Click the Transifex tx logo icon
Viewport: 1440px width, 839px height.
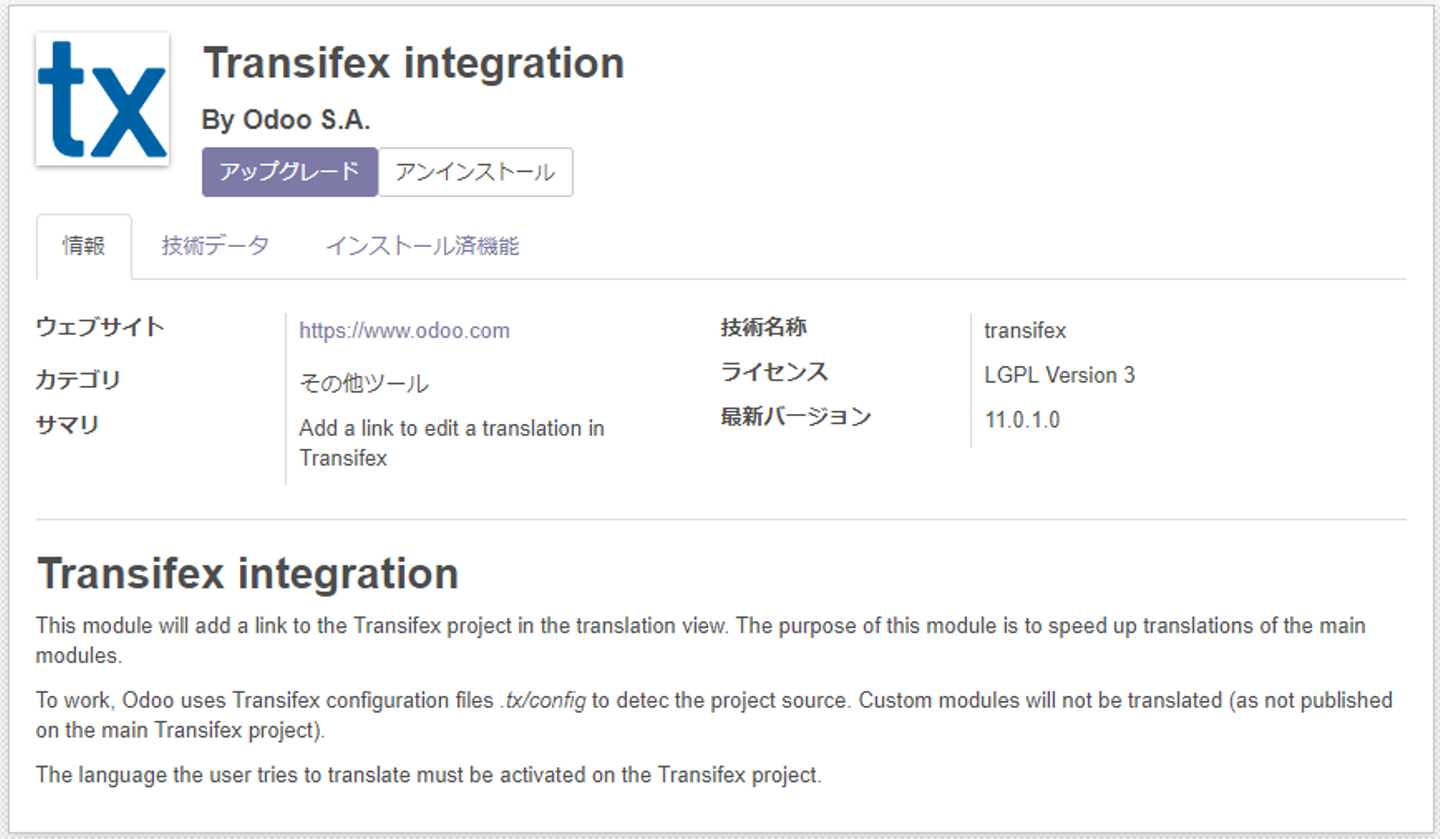click(x=102, y=99)
